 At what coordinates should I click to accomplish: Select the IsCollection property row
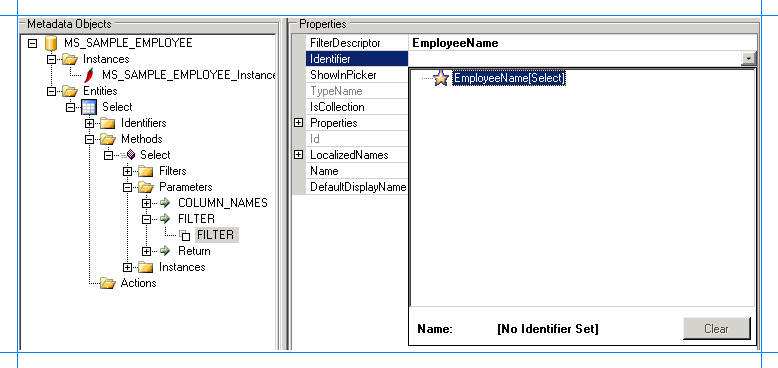356,107
